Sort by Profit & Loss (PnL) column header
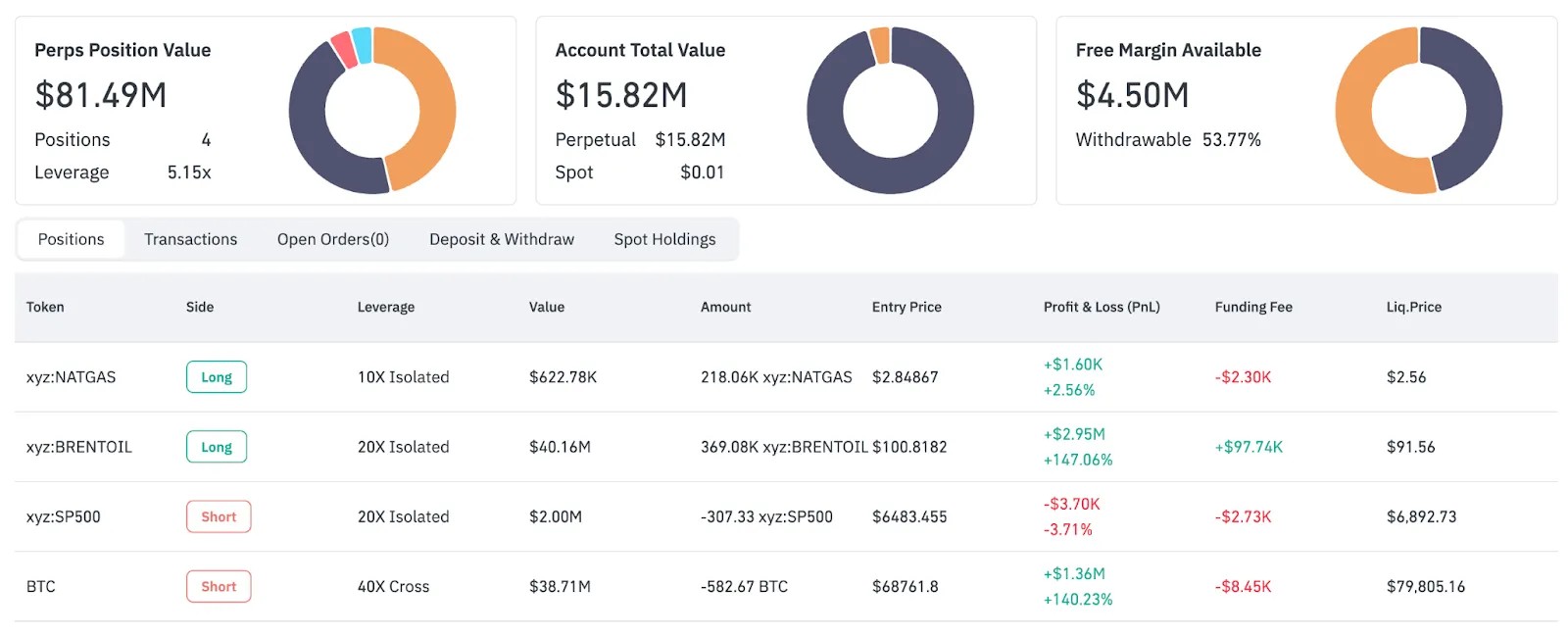 (x=1102, y=307)
